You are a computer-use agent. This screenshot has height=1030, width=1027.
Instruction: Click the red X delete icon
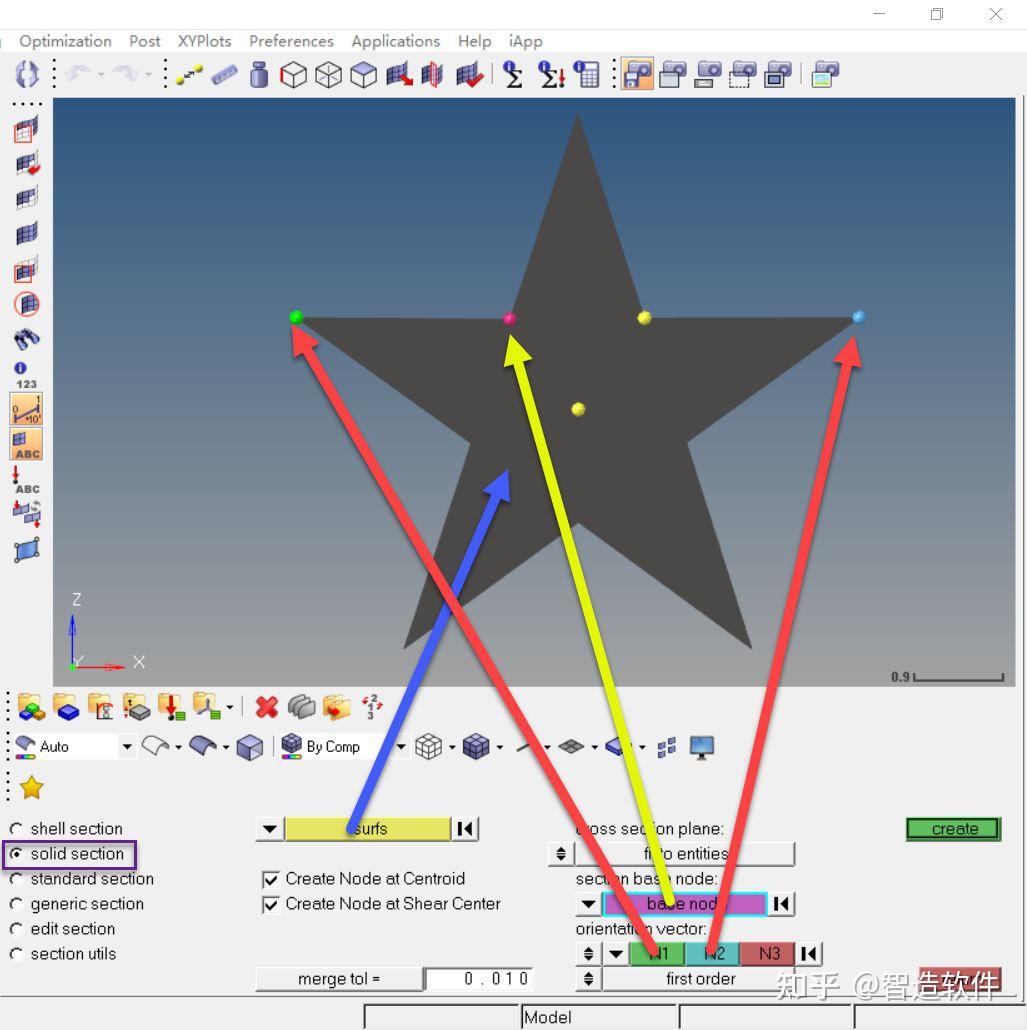[x=267, y=707]
